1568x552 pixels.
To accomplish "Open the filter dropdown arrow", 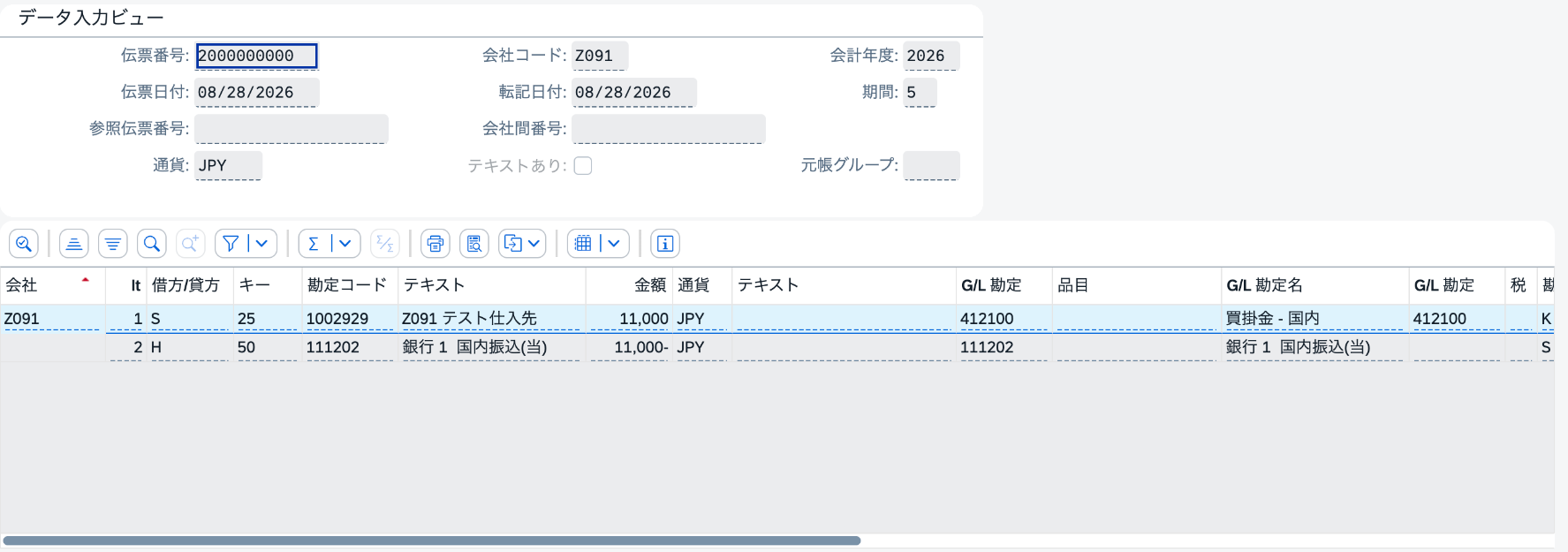I will coord(262,244).
